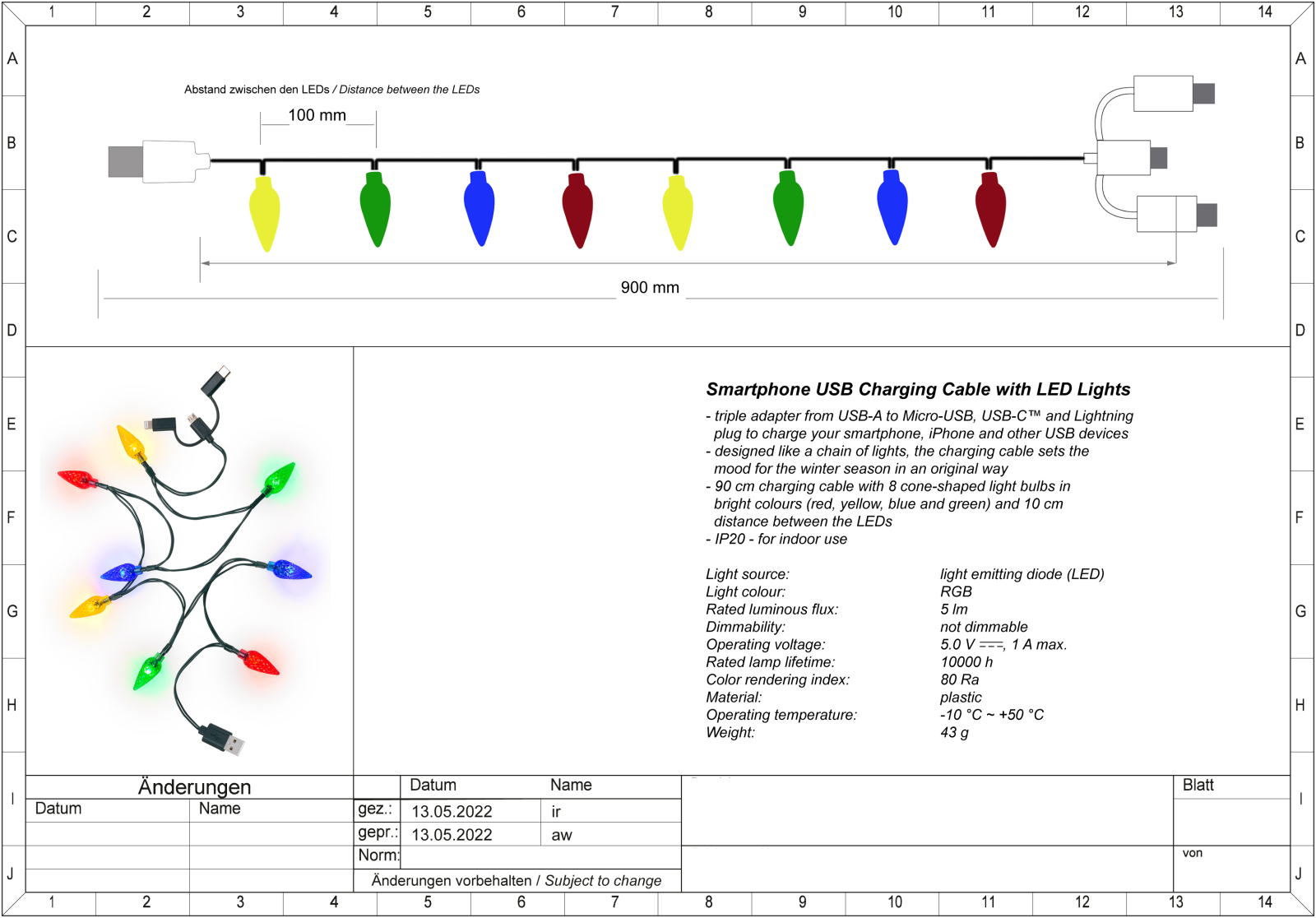1316x918 pixels.
Task: Select the small "von" label
Action: [1193, 853]
